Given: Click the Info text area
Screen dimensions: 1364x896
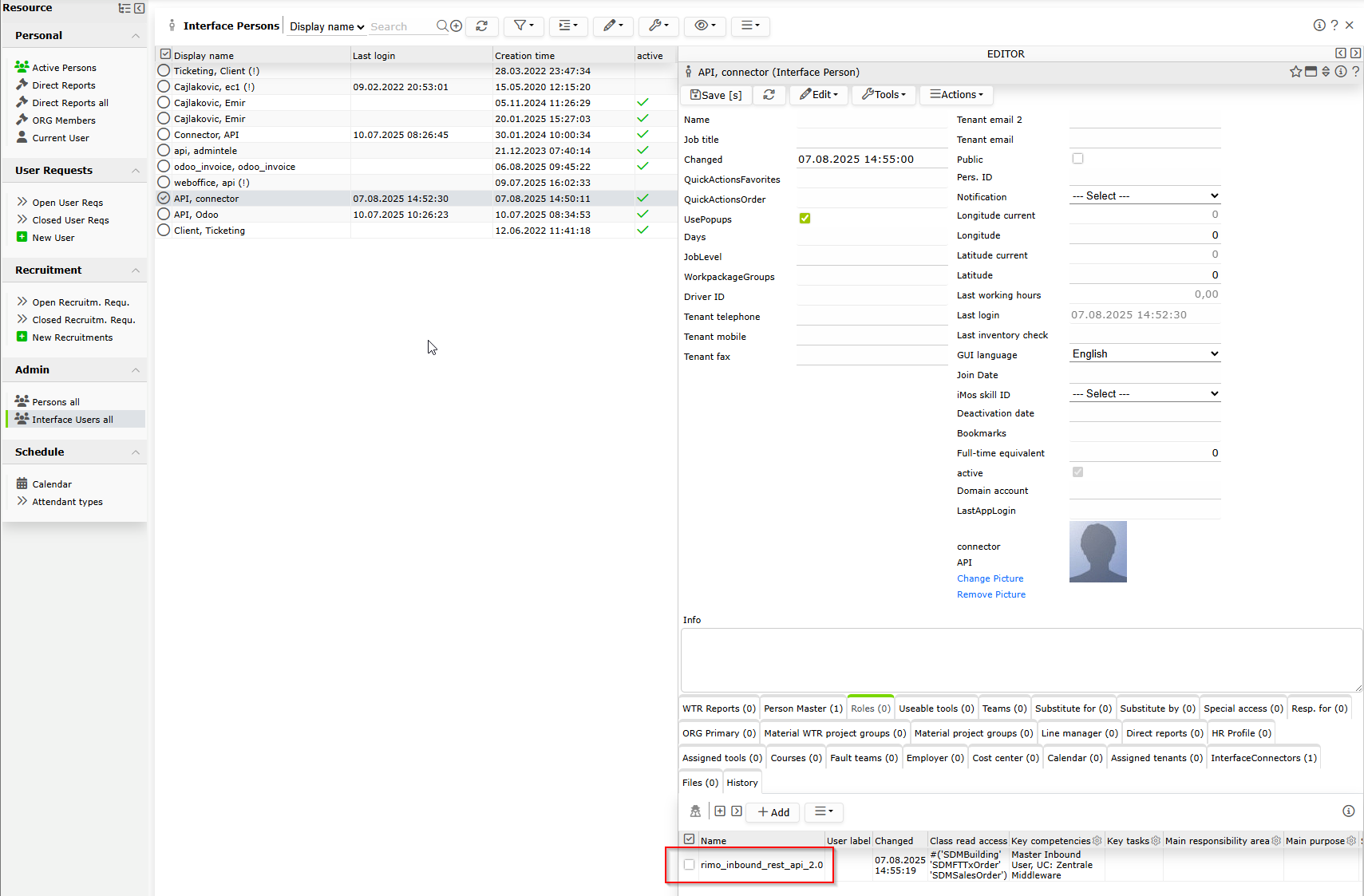Looking at the screenshot, I should (x=1021, y=660).
